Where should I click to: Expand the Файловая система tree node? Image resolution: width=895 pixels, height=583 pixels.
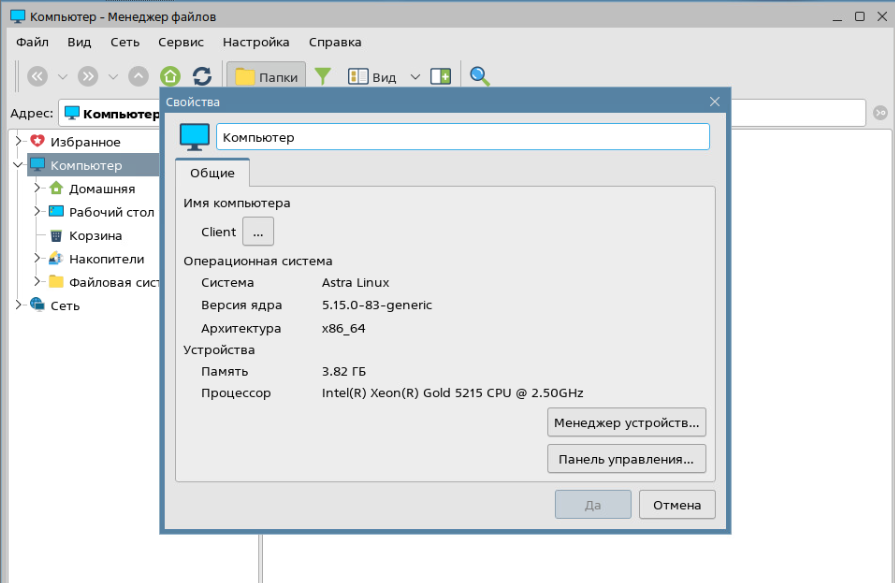pyautogui.click(x=37, y=282)
